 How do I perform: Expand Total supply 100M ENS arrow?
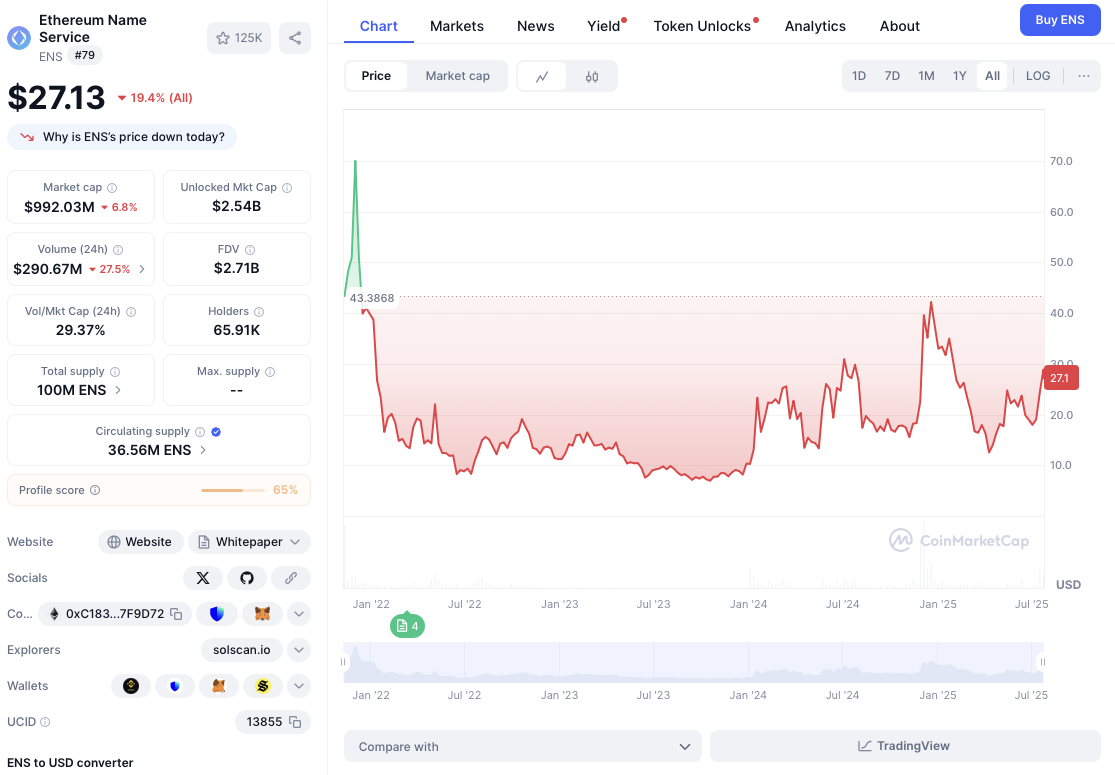coord(118,390)
